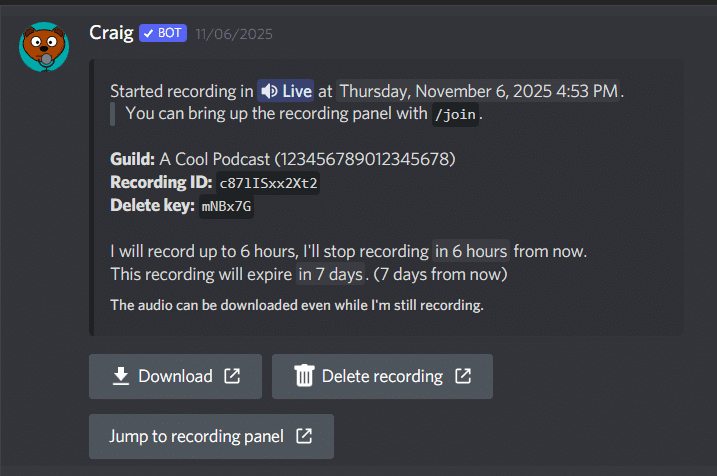Click the download arrow icon

point(121,376)
